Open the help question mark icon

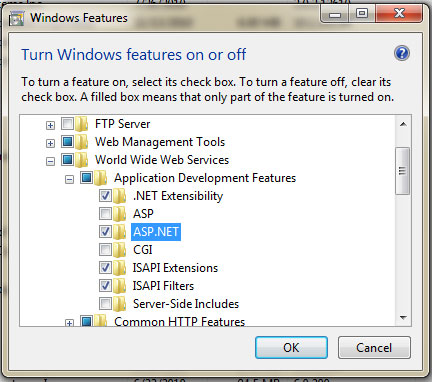[x=402, y=53]
